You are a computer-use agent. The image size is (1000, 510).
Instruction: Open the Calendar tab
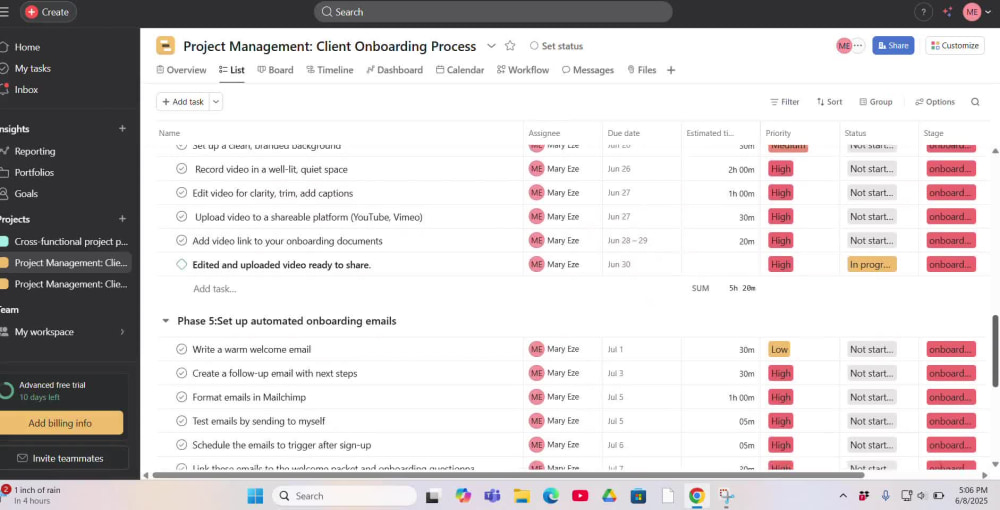point(460,70)
